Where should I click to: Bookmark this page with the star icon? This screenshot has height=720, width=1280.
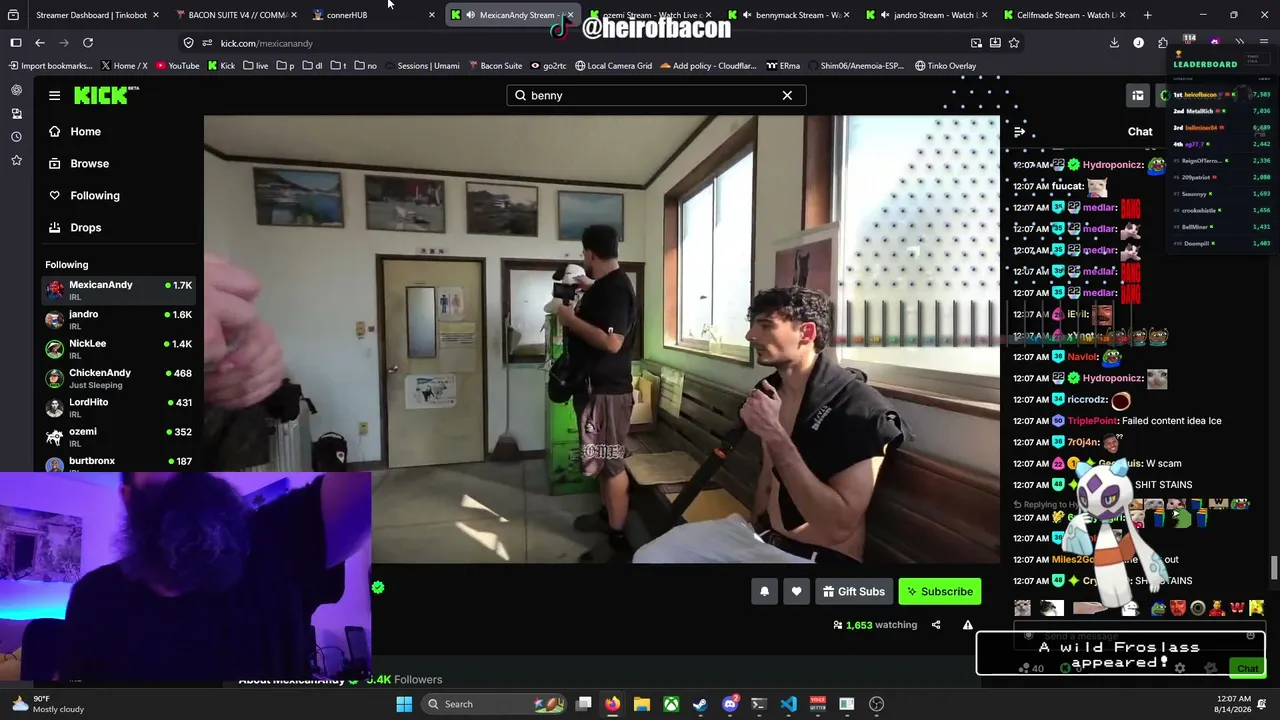tap(1014, 43)
